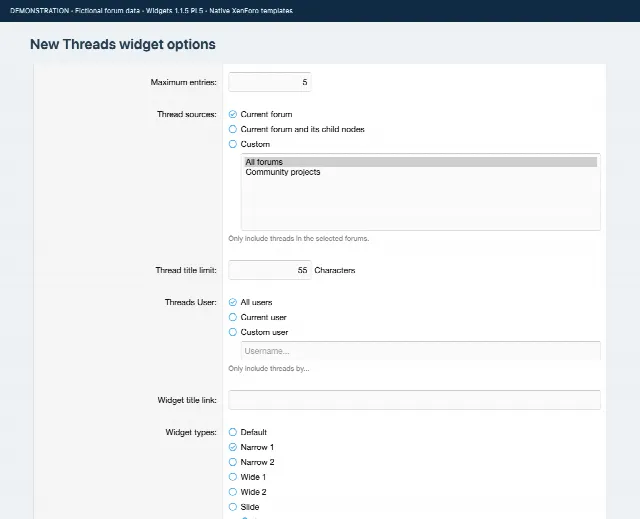The image size is (640, 519).
Task: Click the Widget types label
Action: [x=191, y=432]
